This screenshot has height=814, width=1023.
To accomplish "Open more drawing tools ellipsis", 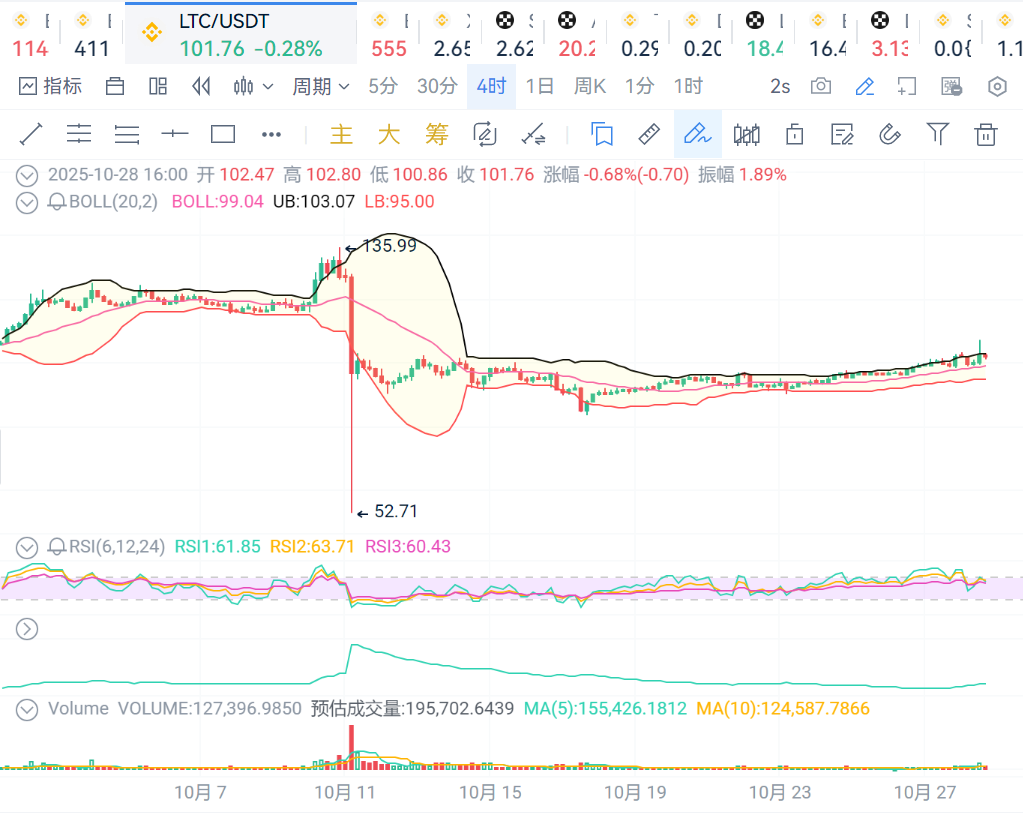I will click(271, 134).
